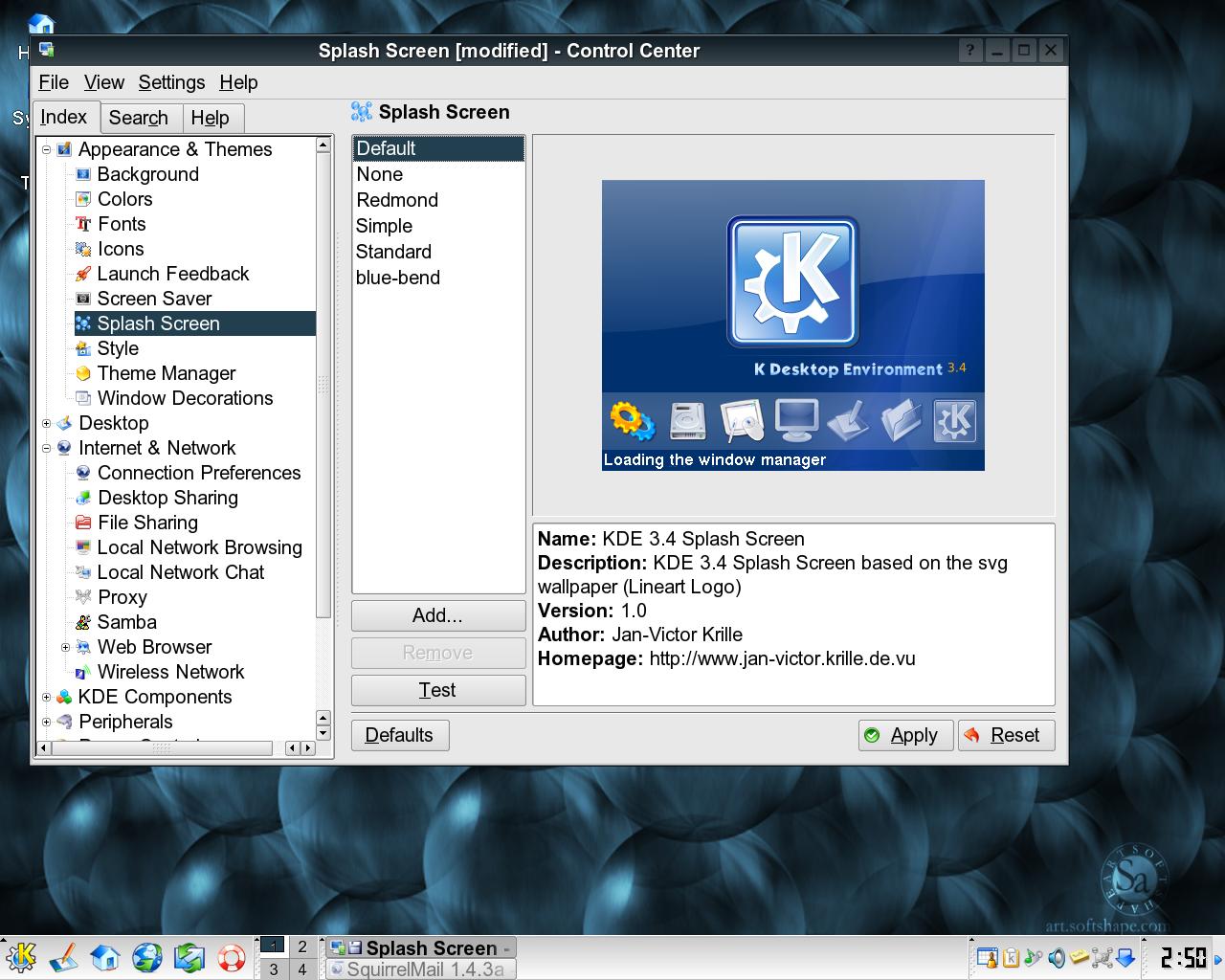Click the Samba icon in the tree
The width and height of the screenshot is (1225, 980).
83,622
